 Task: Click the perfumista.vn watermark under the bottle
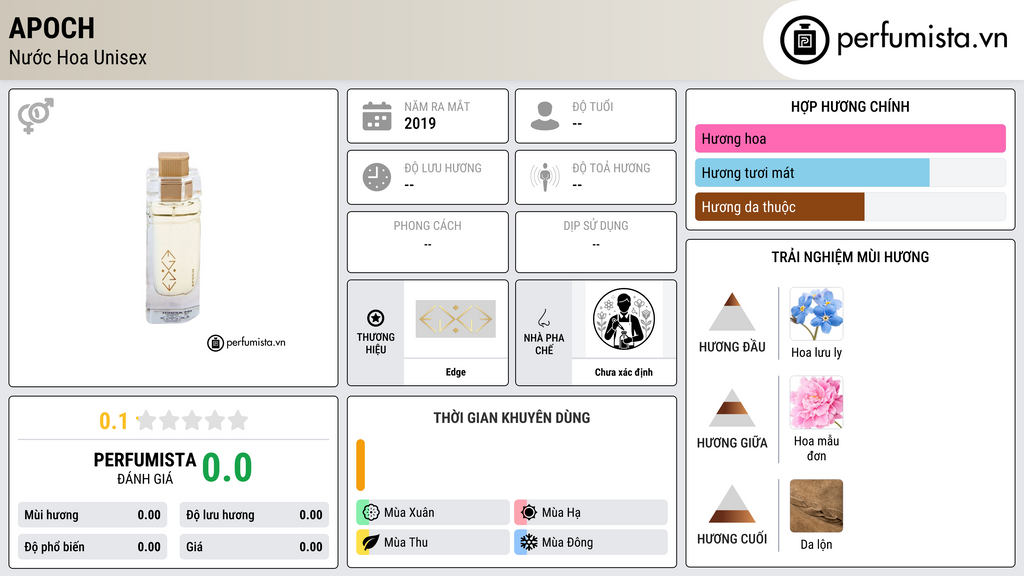(246, 342)
